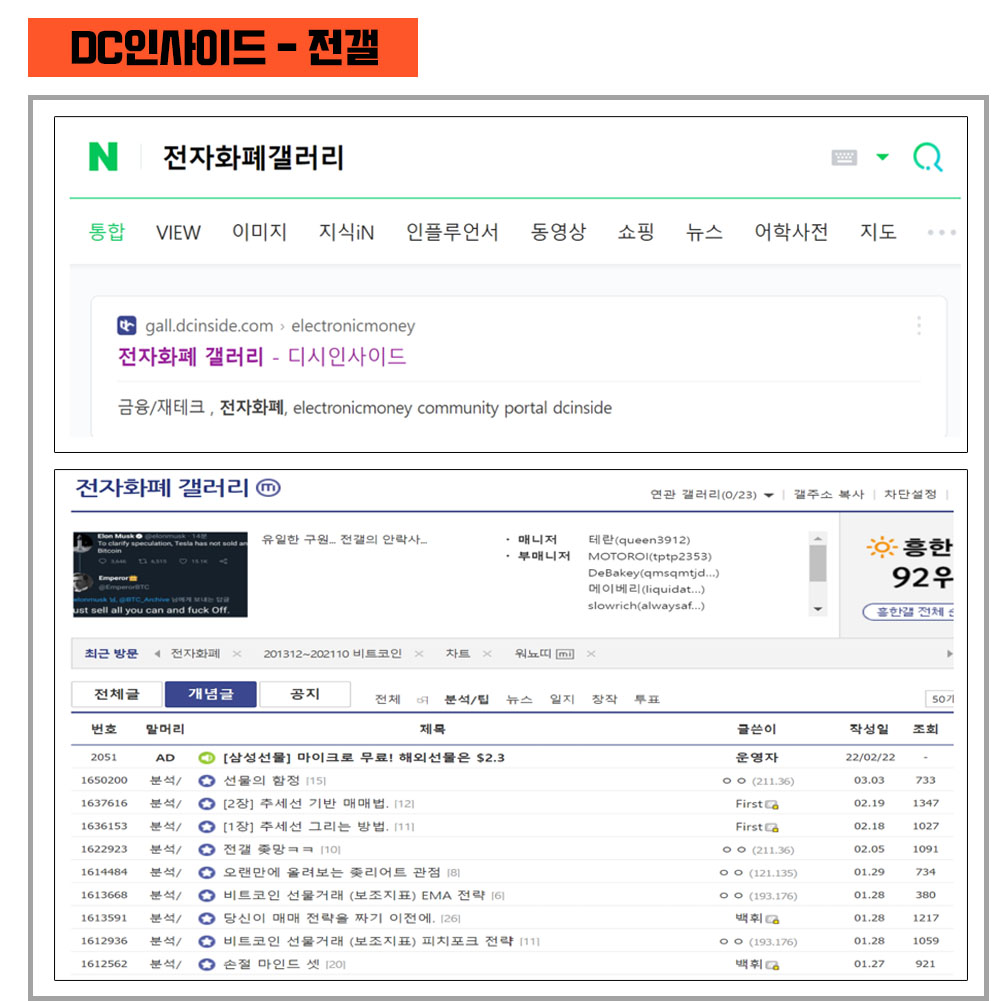Select the 통합 search tab

click(107, 231)
